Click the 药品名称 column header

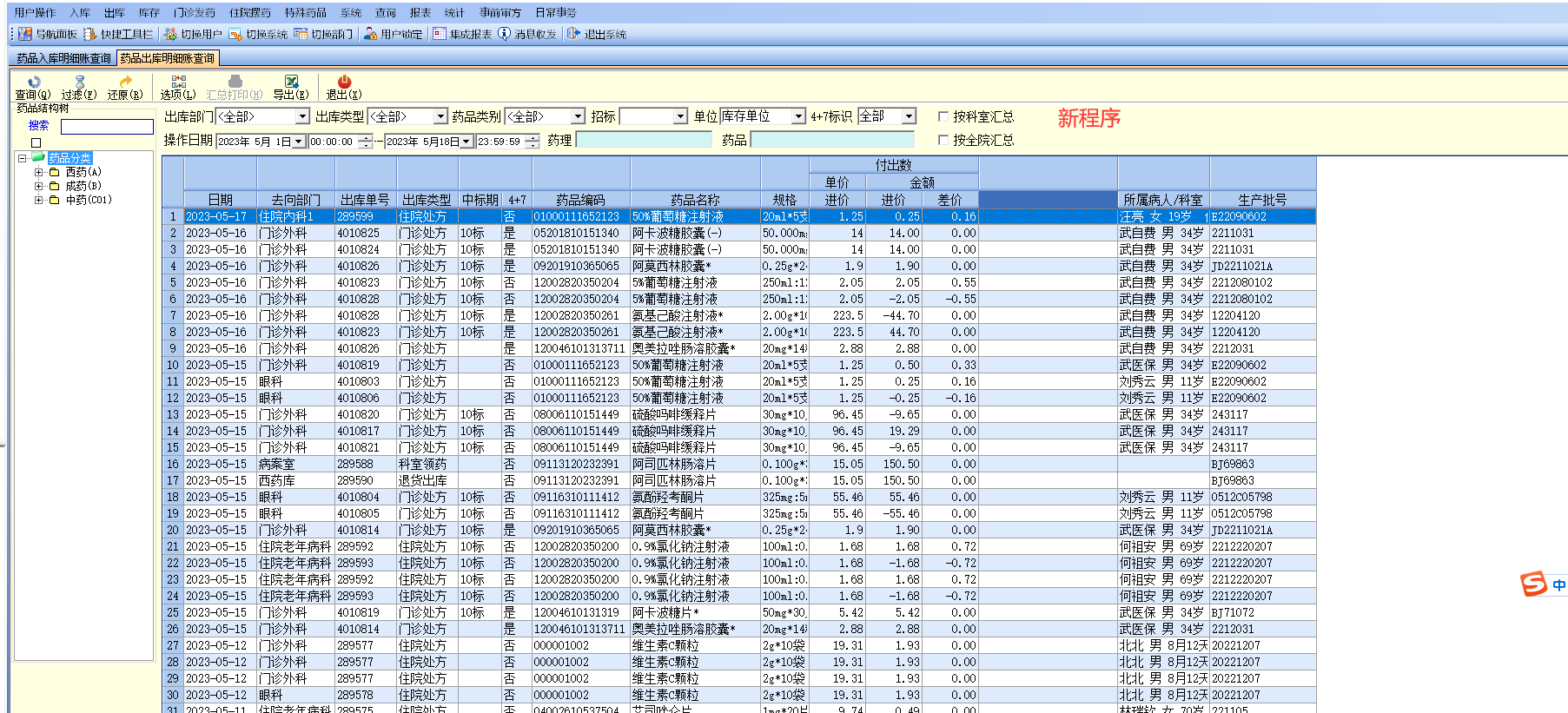click(695, 200)
